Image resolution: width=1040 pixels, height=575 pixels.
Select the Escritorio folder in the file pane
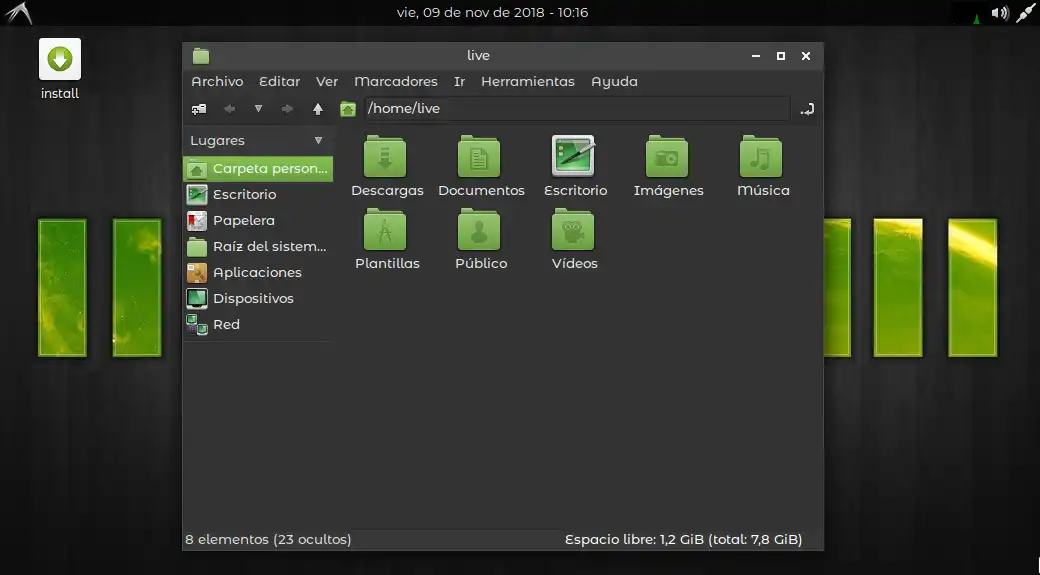click(574, 166)
